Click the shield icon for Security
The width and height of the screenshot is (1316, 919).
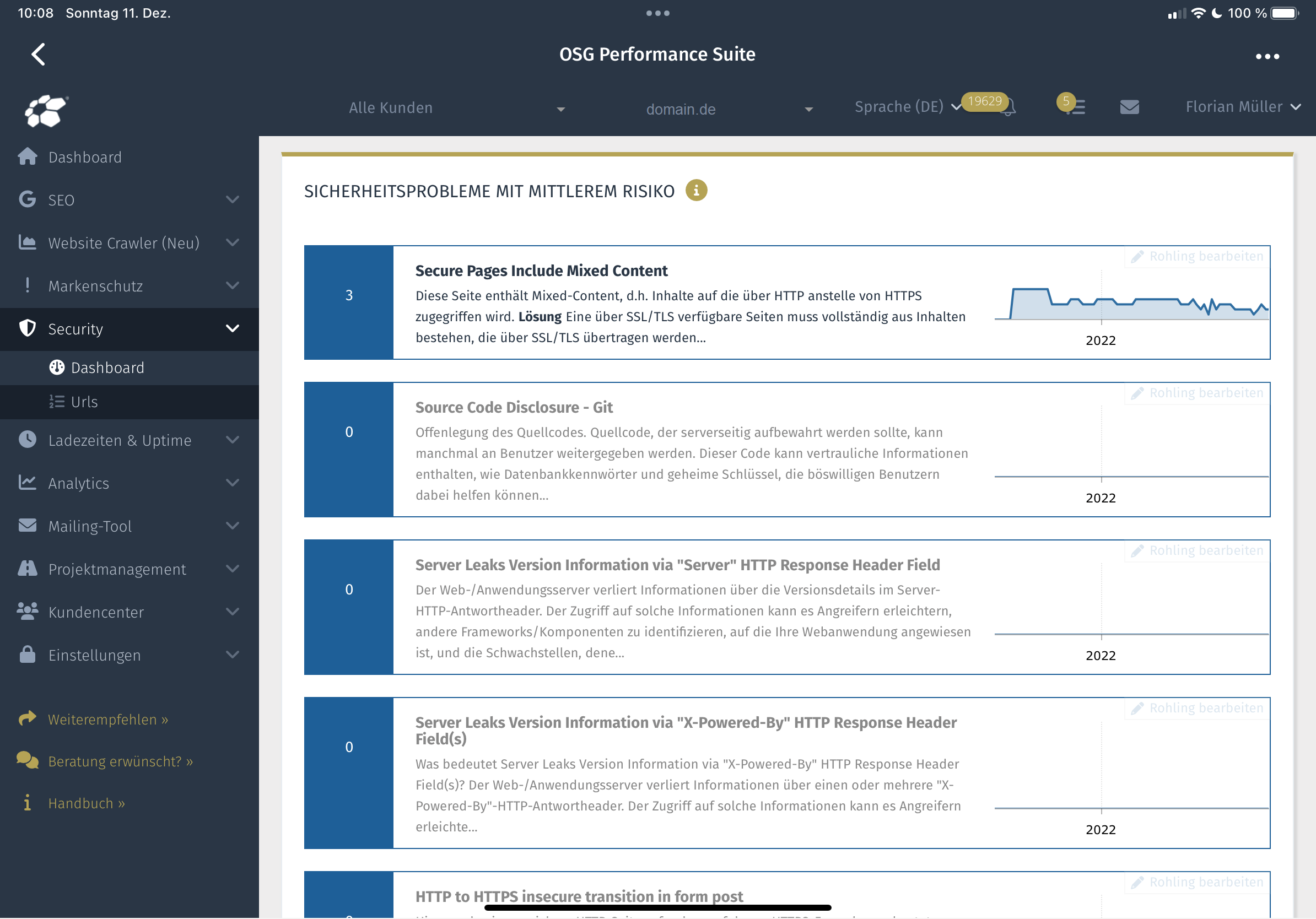(28, 328)
